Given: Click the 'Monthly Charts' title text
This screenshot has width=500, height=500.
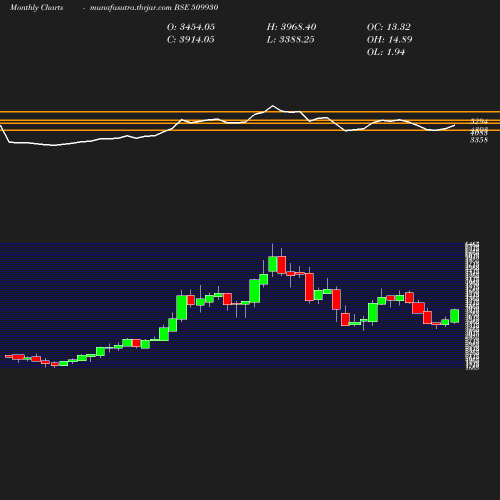Looking at the screenshot, I should tap(36, 7).
